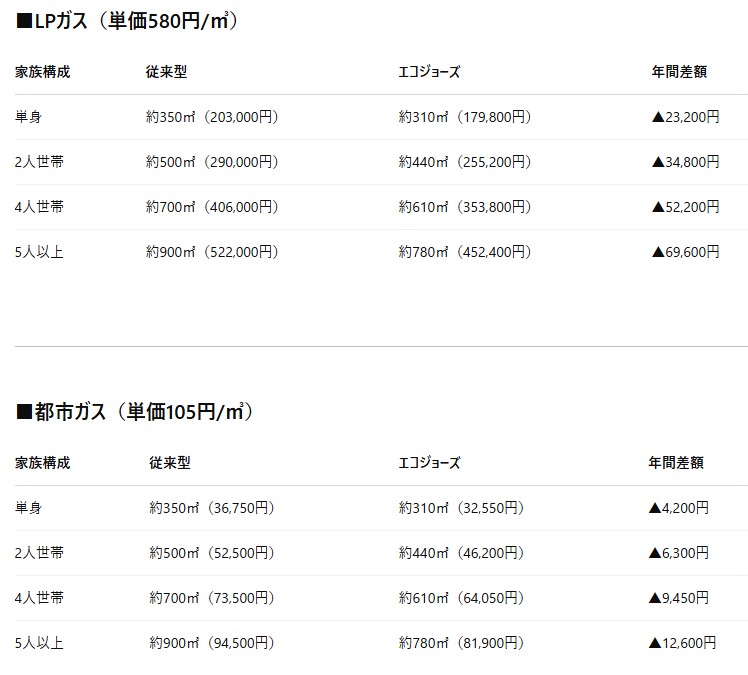
Task: Select the 家族構成 header in the LPガス table
Action: tap(43, 72)
